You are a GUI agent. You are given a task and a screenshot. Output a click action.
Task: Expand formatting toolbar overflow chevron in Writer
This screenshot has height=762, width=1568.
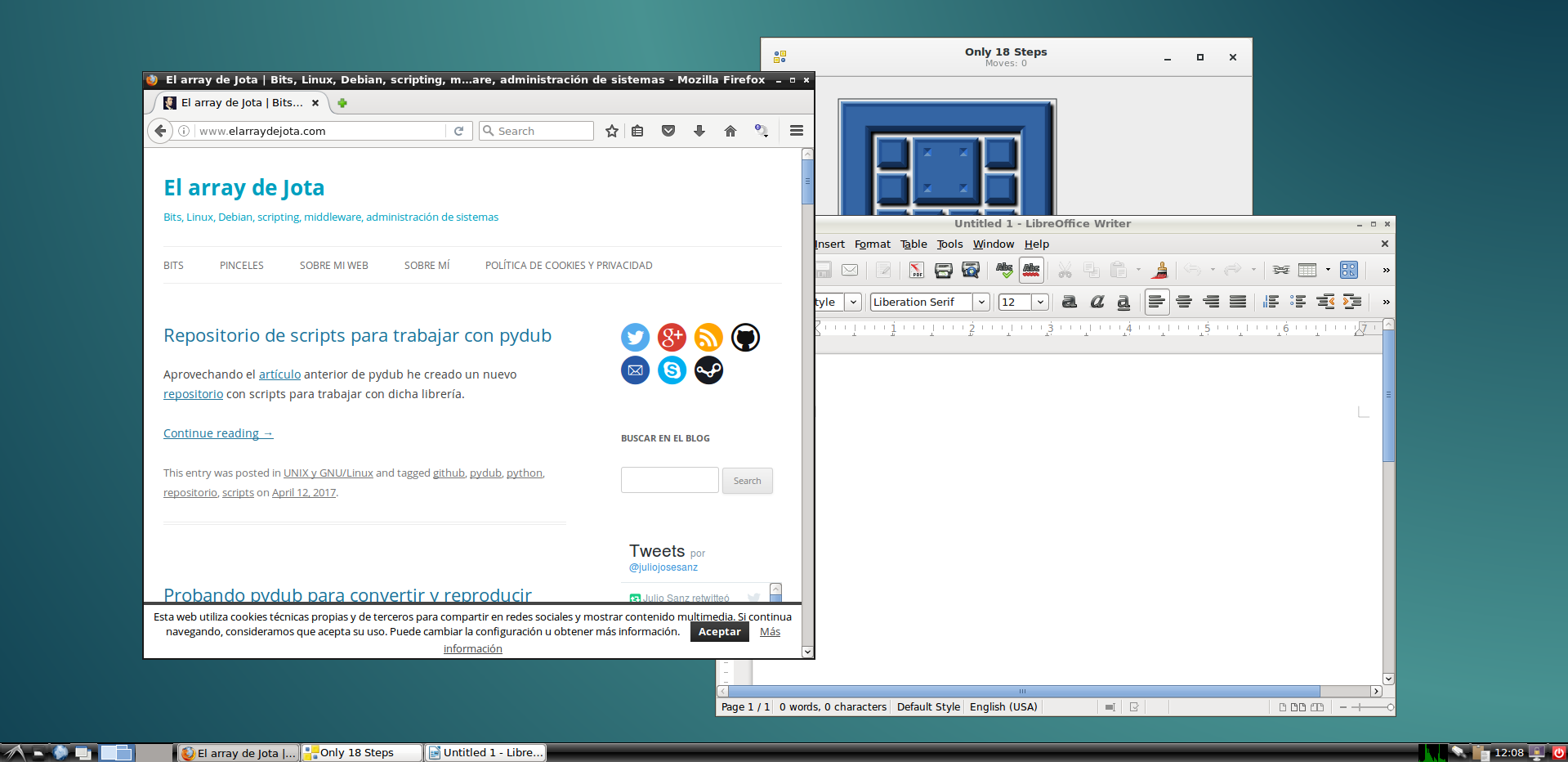click(1386, 302)
